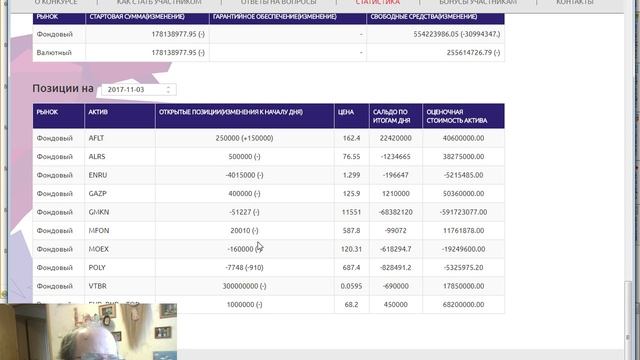Select the GAZP asset cell
The image size is (640, 360).
[x=120, y=193]
